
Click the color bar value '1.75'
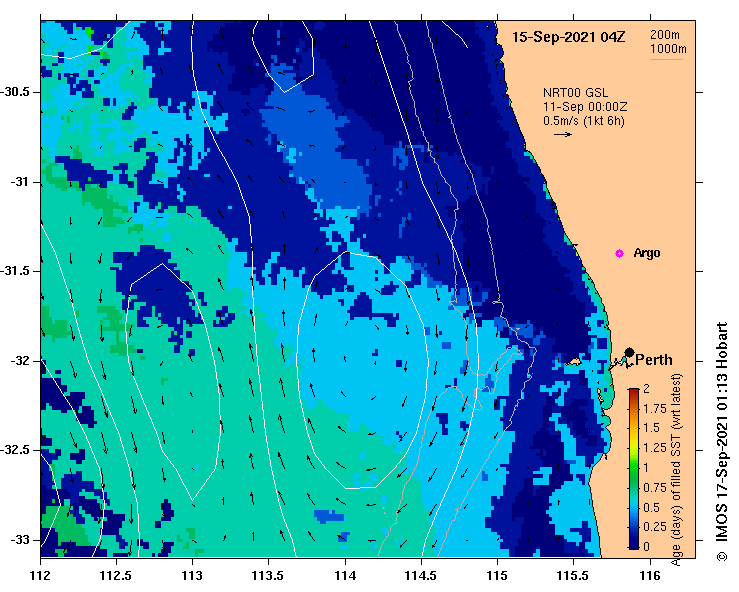pos(655,409)
